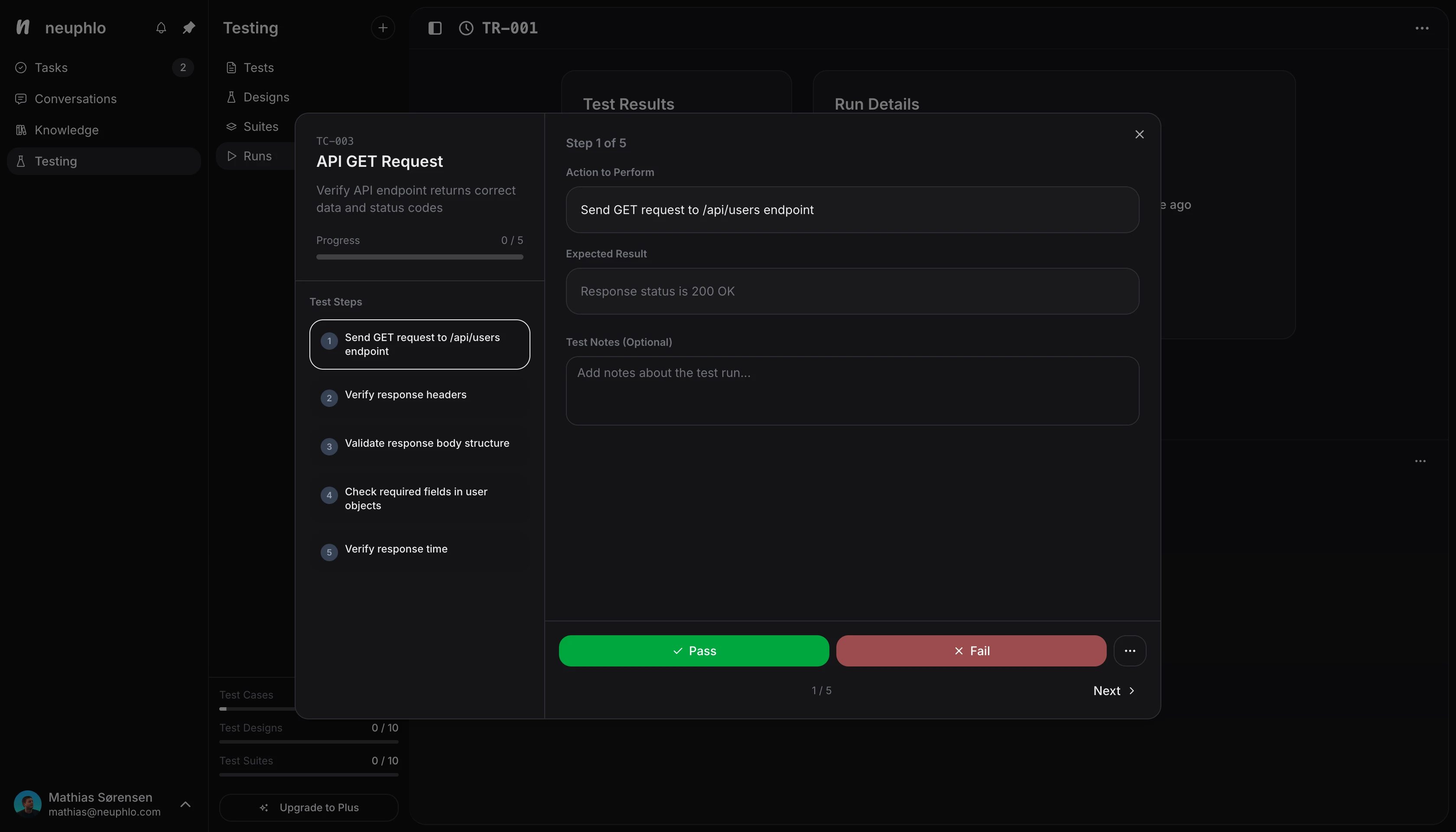1456x832 pixels.
Task: Open more options beside Fail button
Action: tap(1129, 651)
